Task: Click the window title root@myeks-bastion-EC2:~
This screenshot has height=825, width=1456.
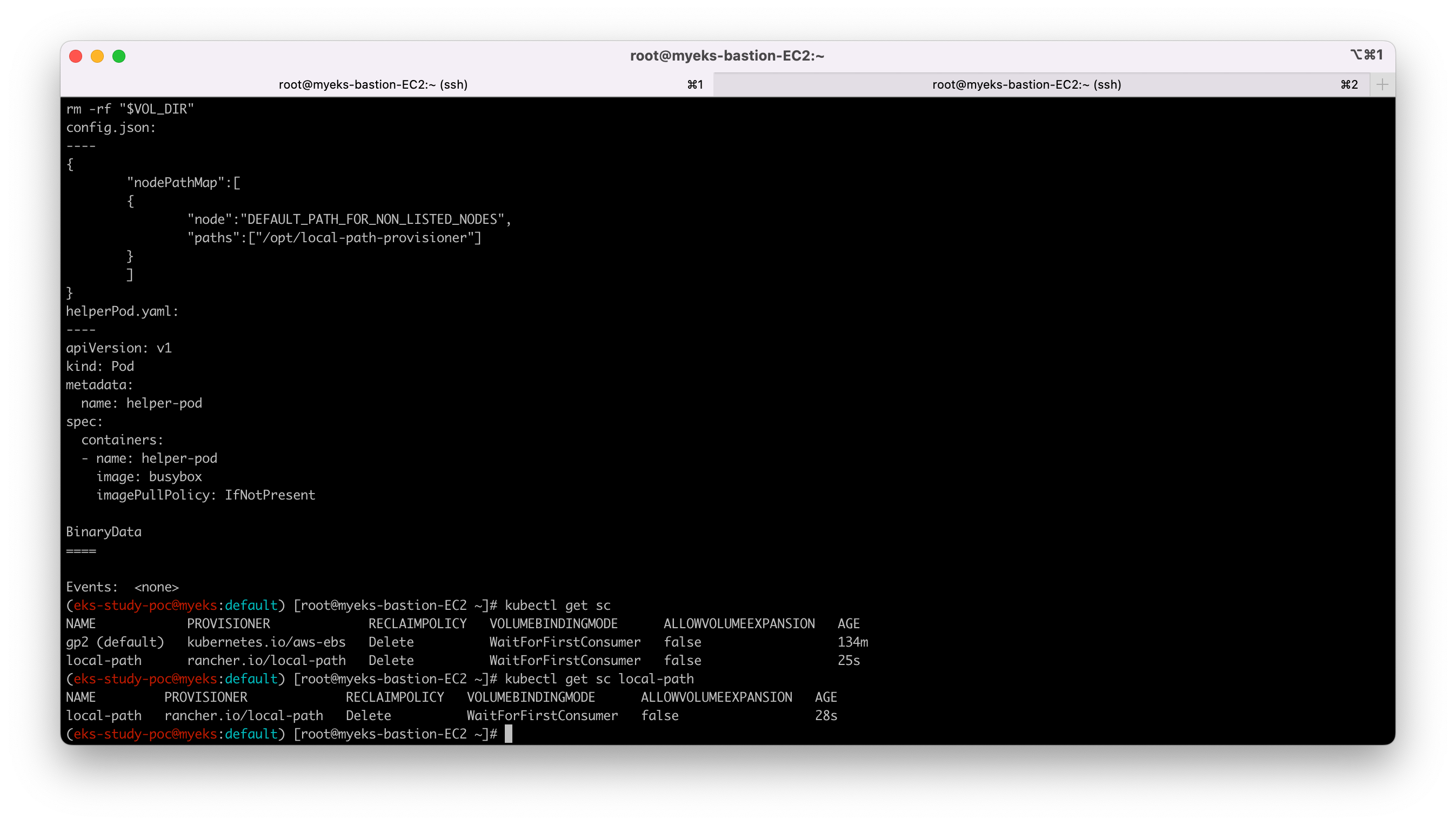Action: (727, 56)
